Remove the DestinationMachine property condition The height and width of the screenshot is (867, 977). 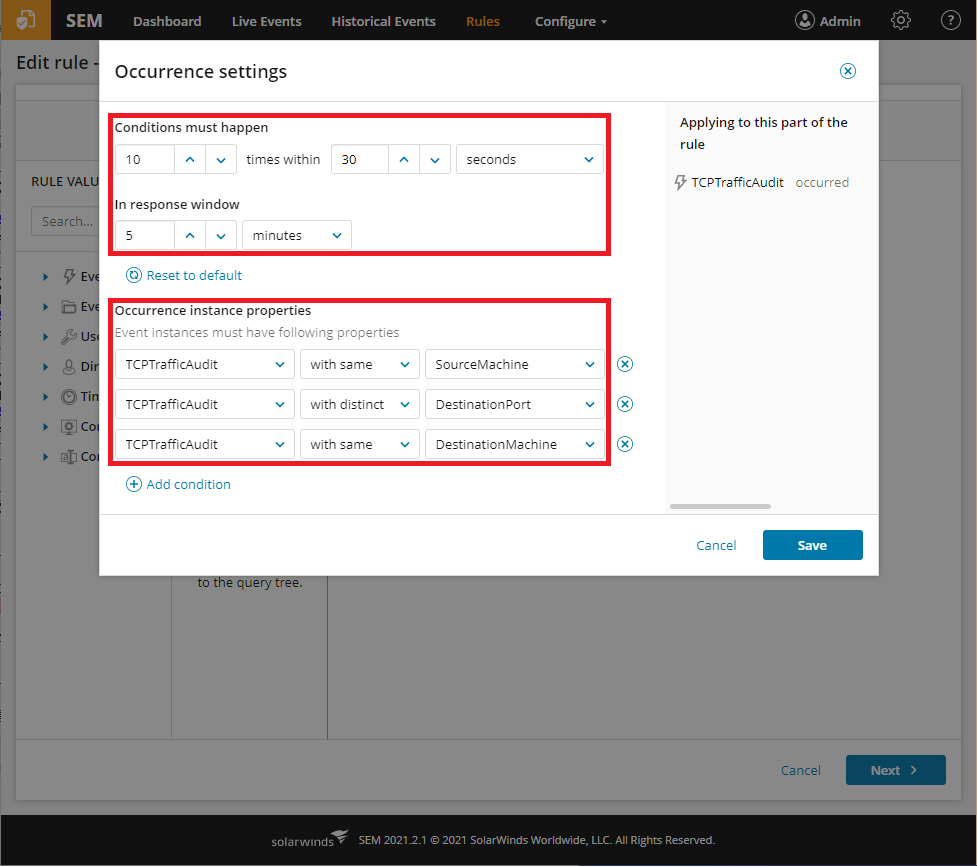[624, 444]
